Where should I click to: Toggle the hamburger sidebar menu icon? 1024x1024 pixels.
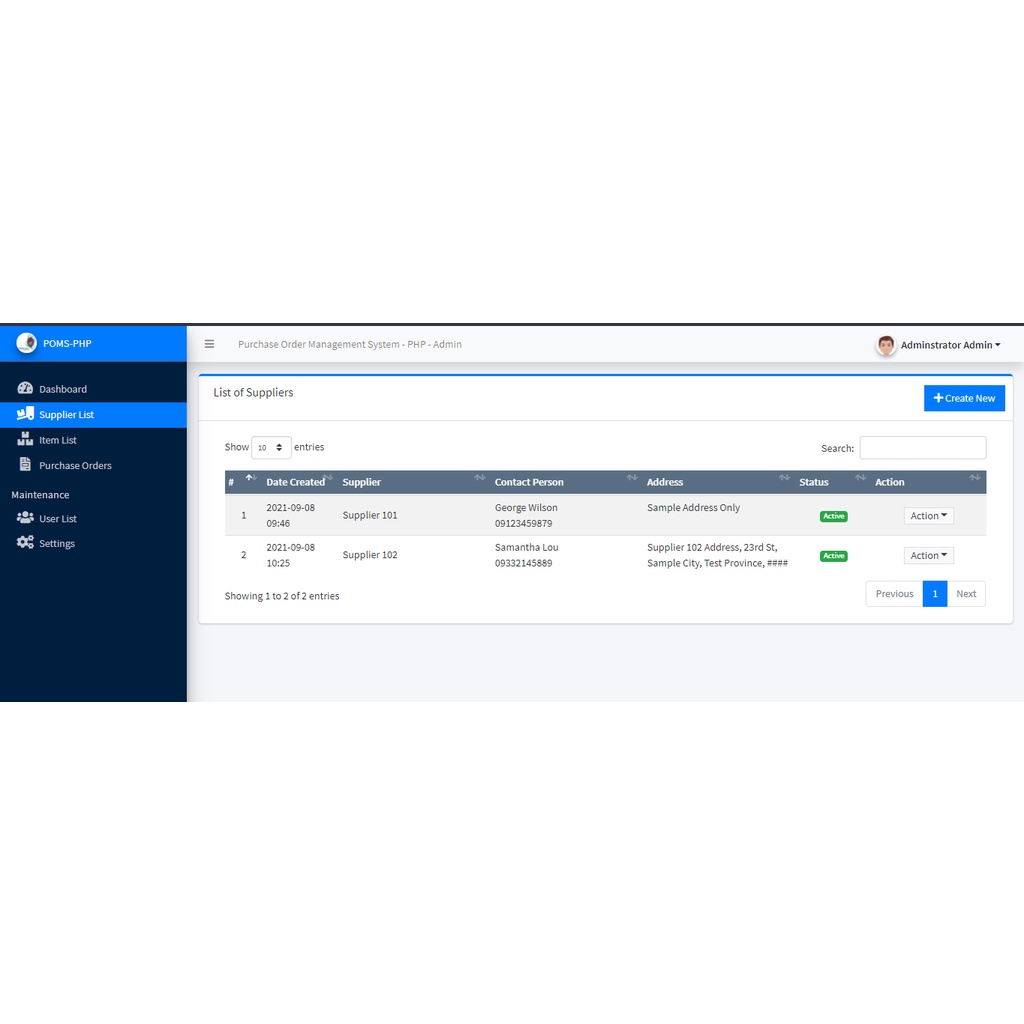(209, 344)
